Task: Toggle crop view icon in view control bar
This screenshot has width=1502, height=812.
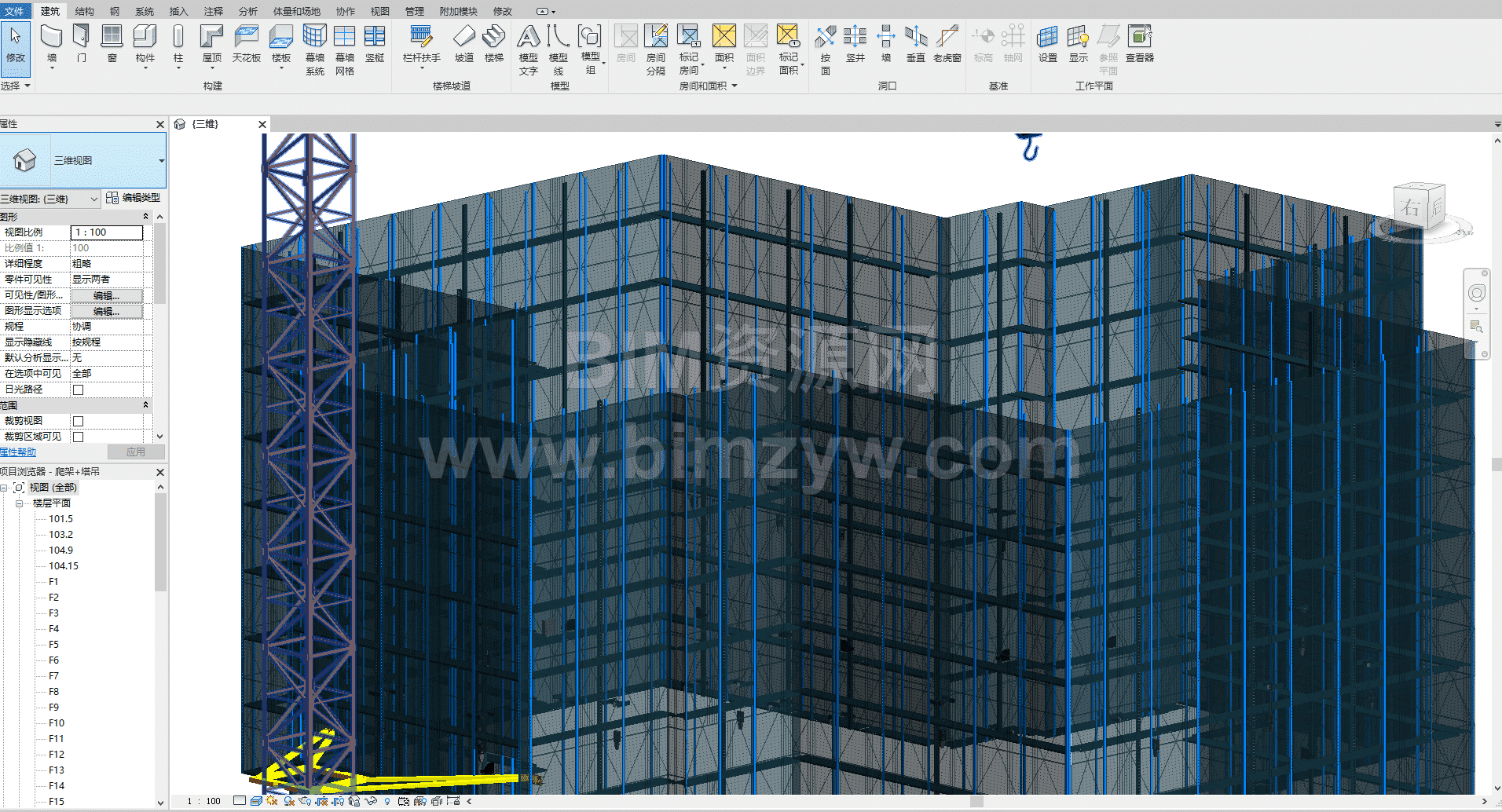Action: 321,801
